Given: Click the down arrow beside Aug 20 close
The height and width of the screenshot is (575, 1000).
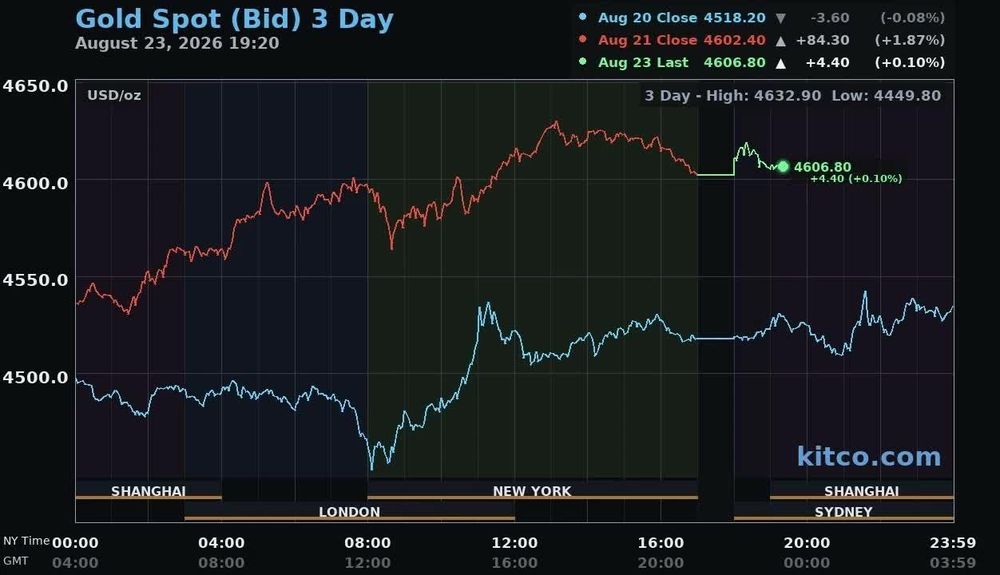Looking at the screenshot, I should click(x=781, y=18).
